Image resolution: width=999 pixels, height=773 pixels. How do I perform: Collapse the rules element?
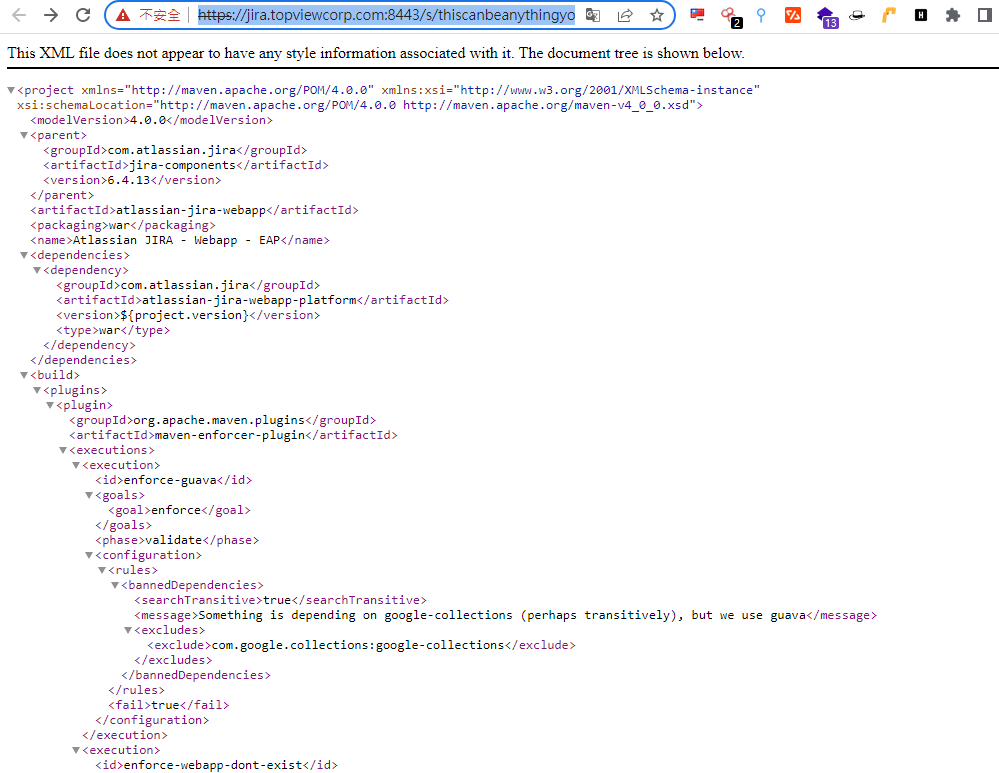[102, 570]
